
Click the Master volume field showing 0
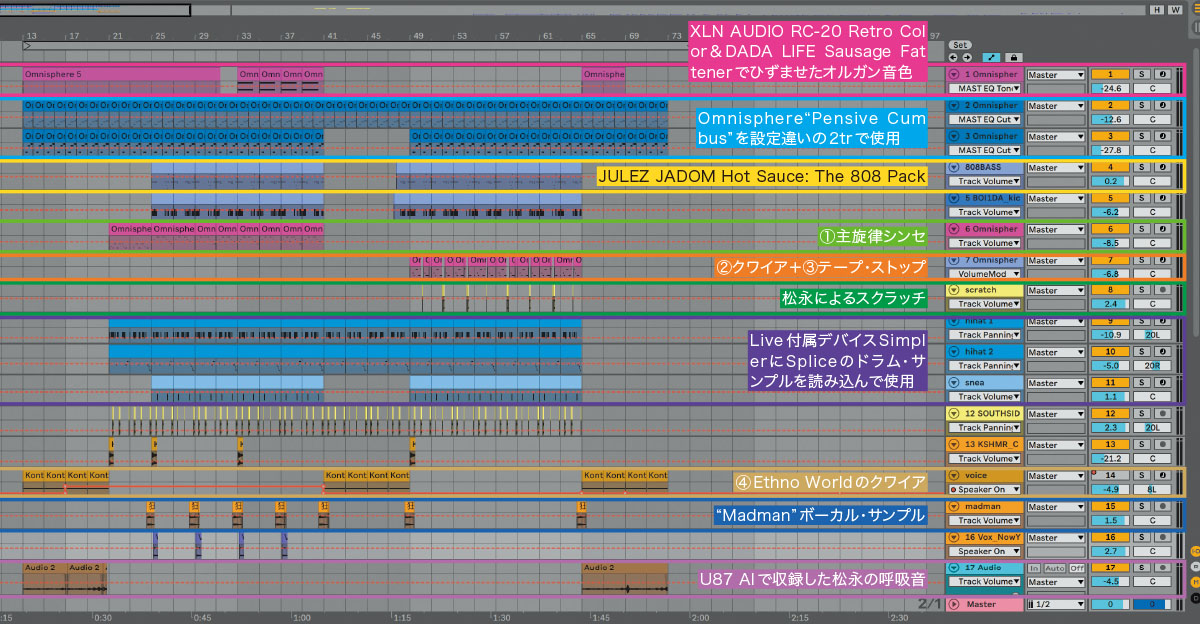pyautogui.click(x=1110, y=604)
